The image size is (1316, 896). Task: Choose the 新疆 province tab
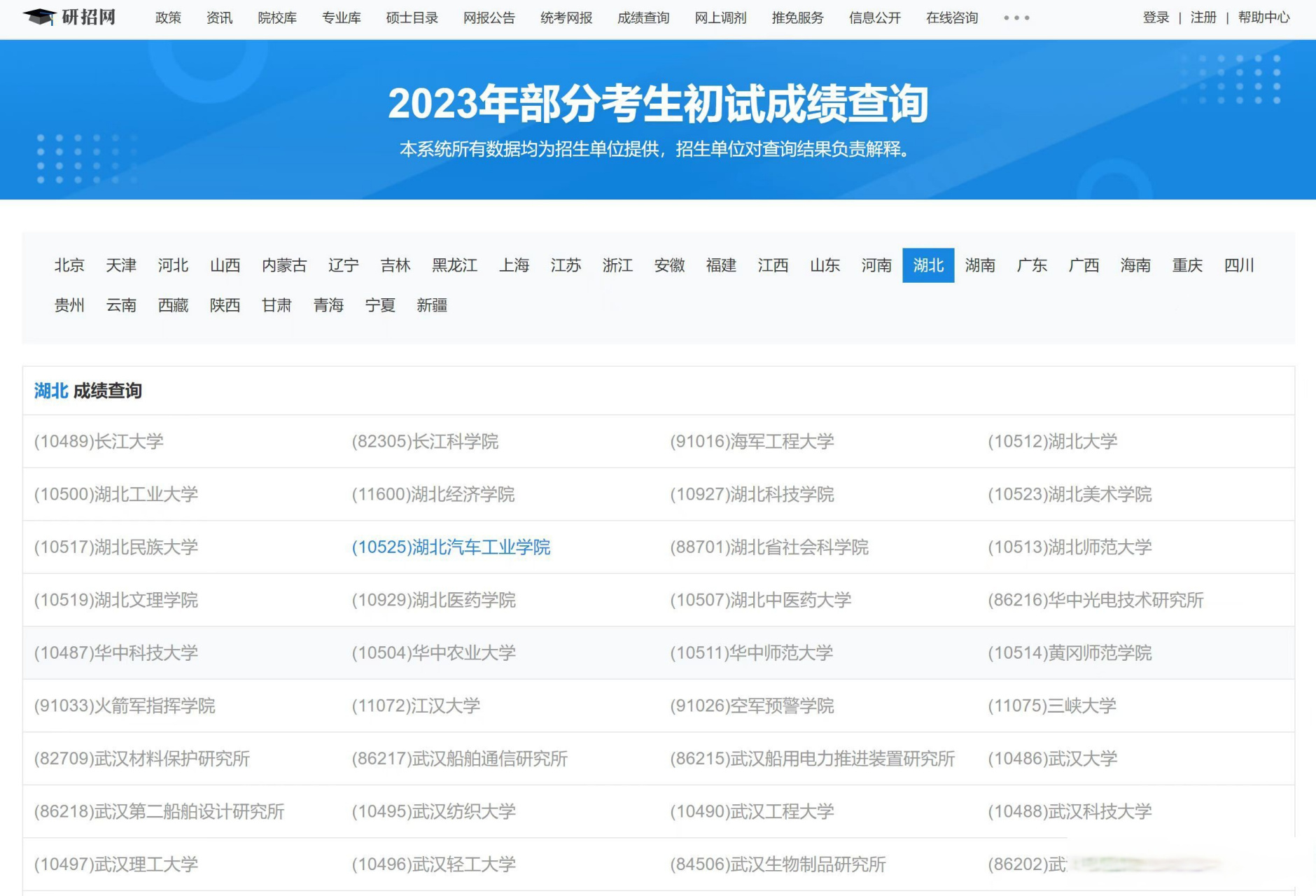pyautogui.click(x=432, y=305)
